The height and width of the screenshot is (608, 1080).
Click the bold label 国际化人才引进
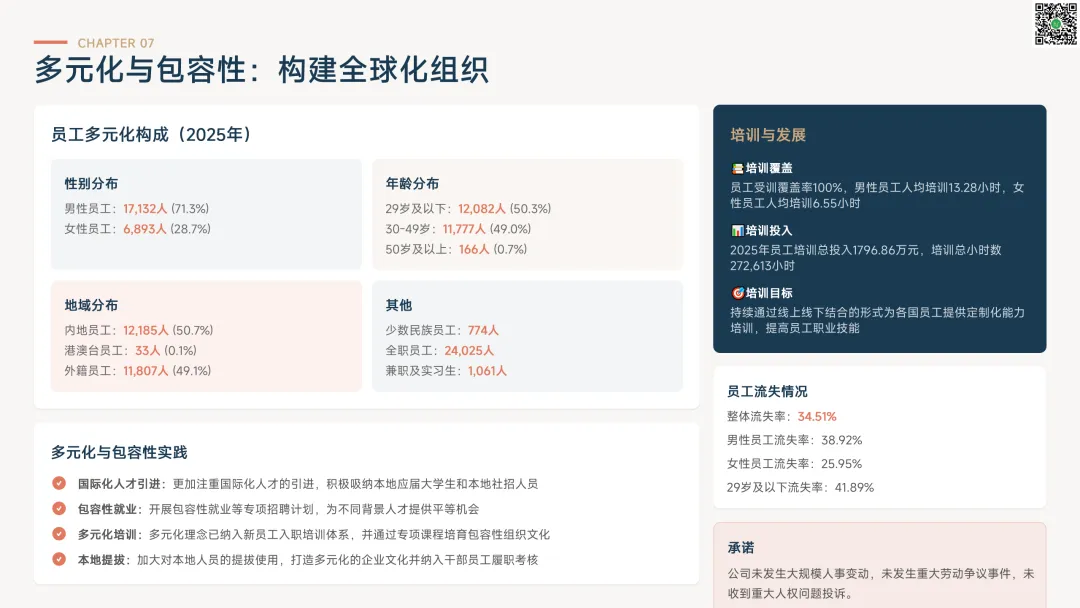pyautogui.click(x=119, y=484)
